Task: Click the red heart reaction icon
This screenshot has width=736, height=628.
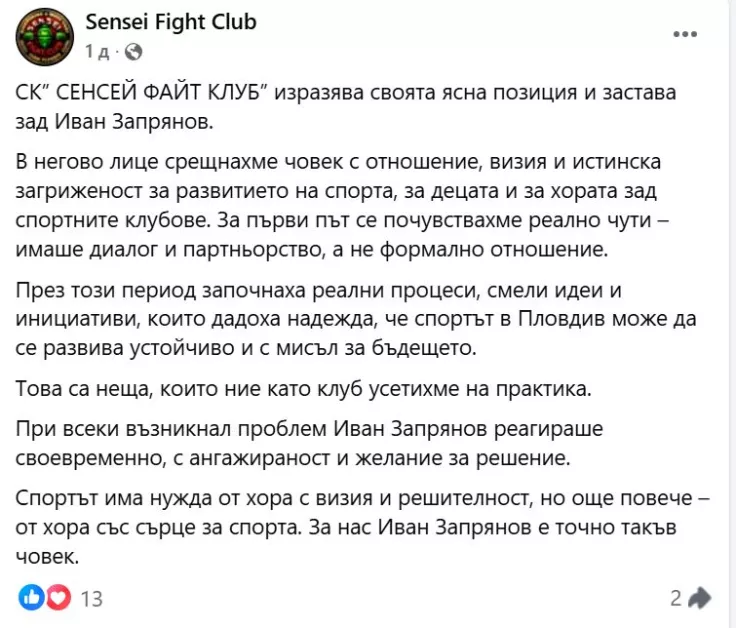Action: click(57, 598)
